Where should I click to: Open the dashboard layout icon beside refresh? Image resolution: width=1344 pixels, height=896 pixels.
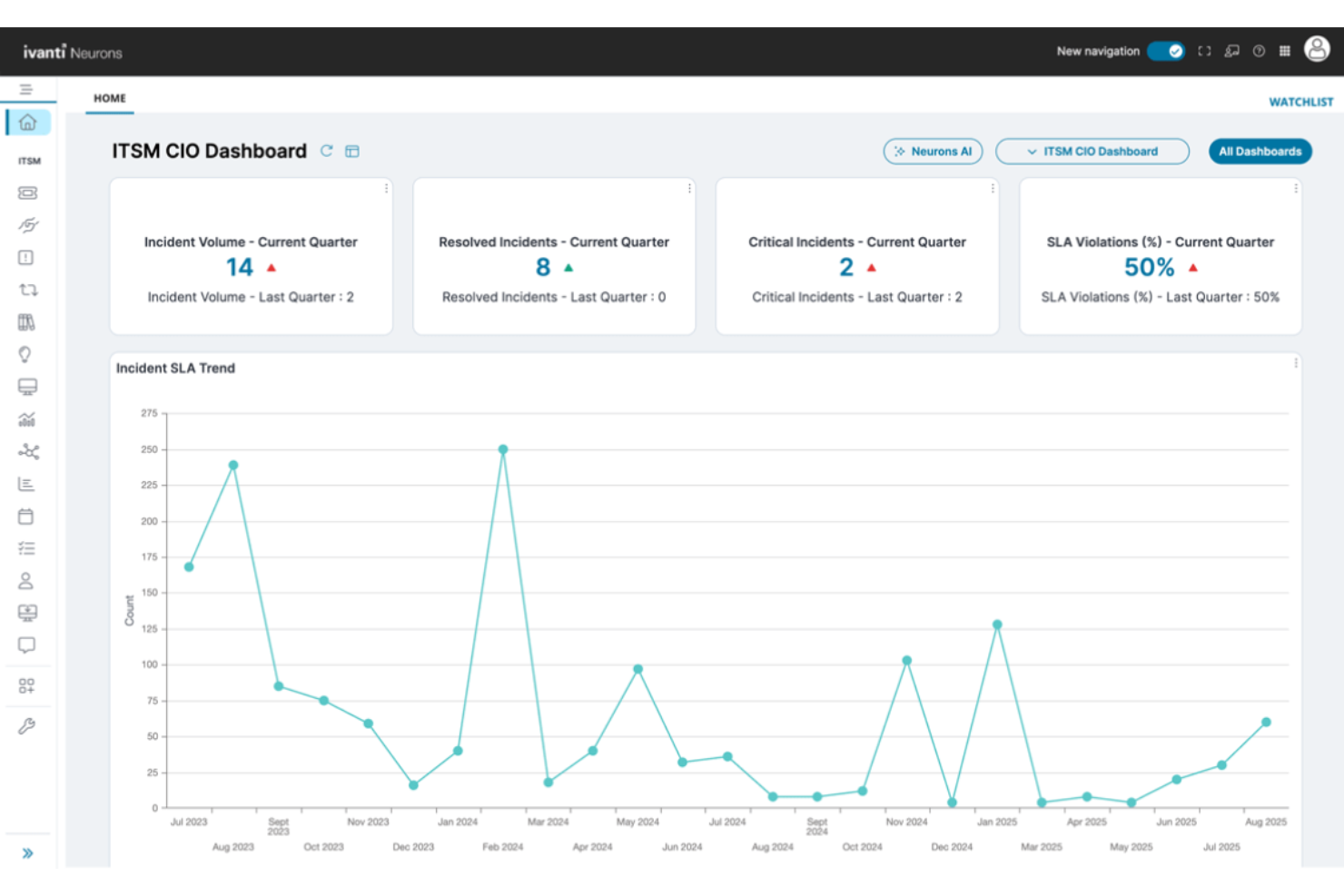[352, 151]
